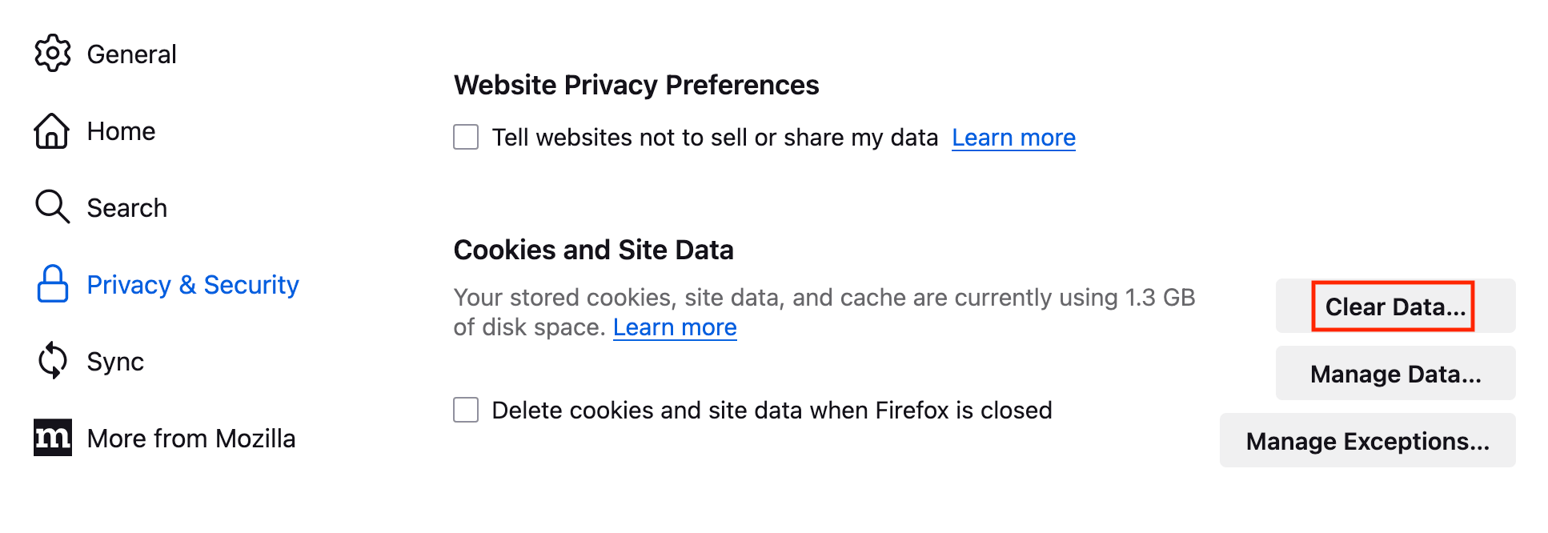This screenshot has width=1548, height=533.
Task: Click the padlock icon for Privacy & Security
Action: pos(52,285)
